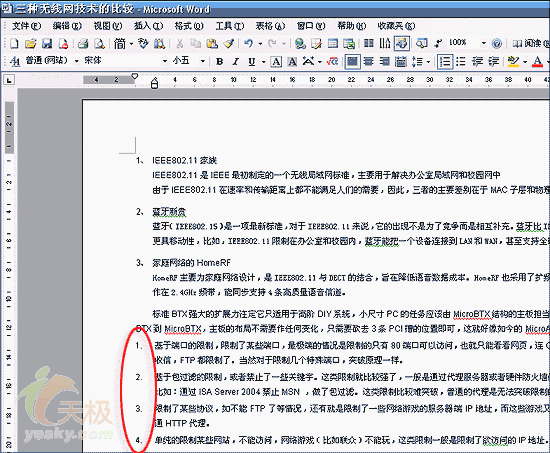Open the 帮助 menu
Screen dimensions: 550x453
pos(351,26)
